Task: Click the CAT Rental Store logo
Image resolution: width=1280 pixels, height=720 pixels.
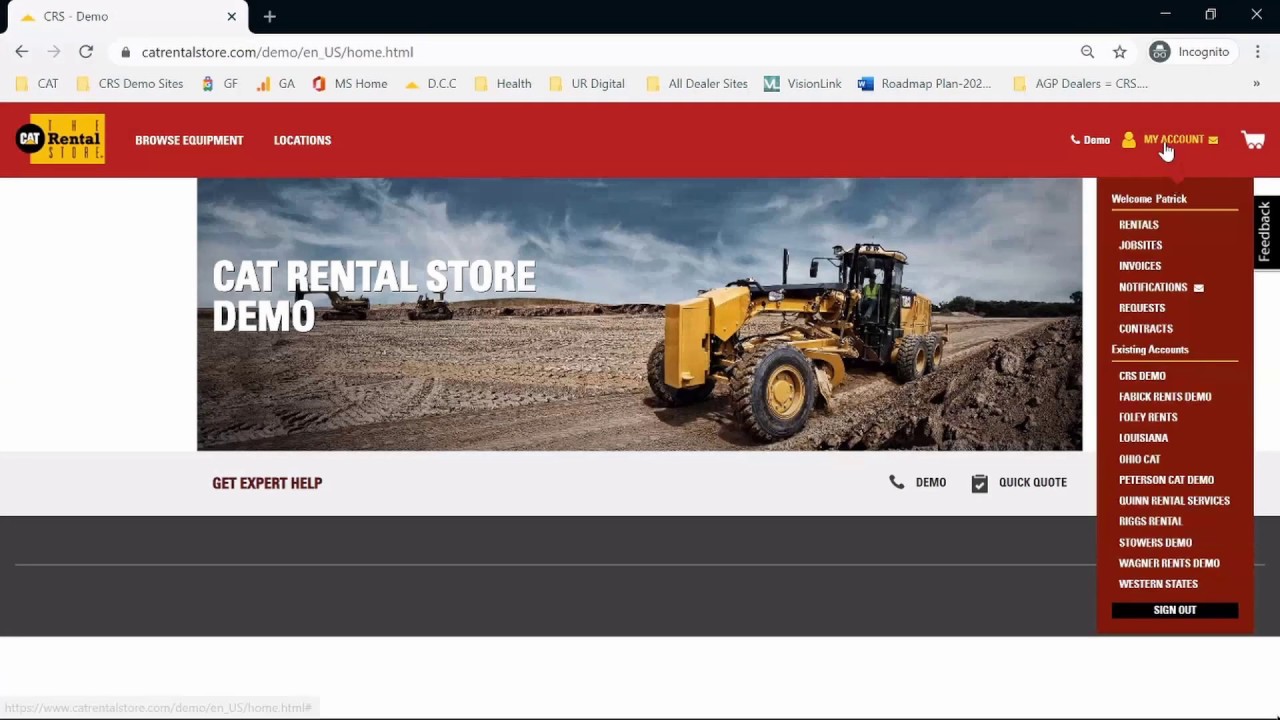Action: (x=60, y=139)
